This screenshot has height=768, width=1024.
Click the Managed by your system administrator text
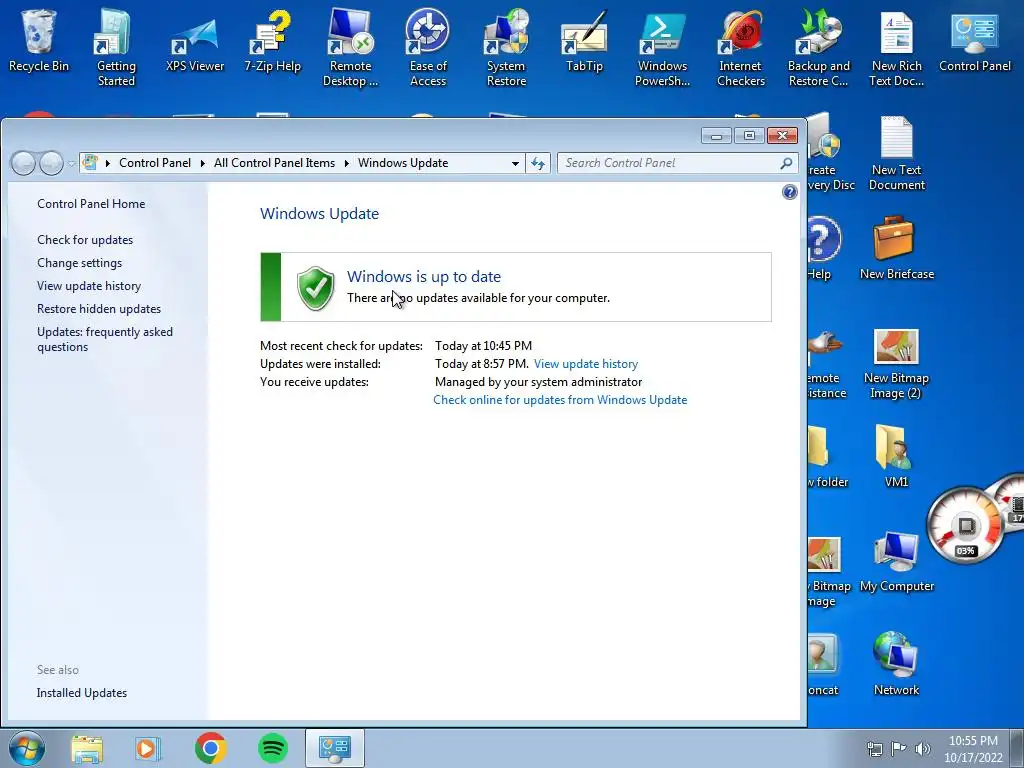[538, 382]
